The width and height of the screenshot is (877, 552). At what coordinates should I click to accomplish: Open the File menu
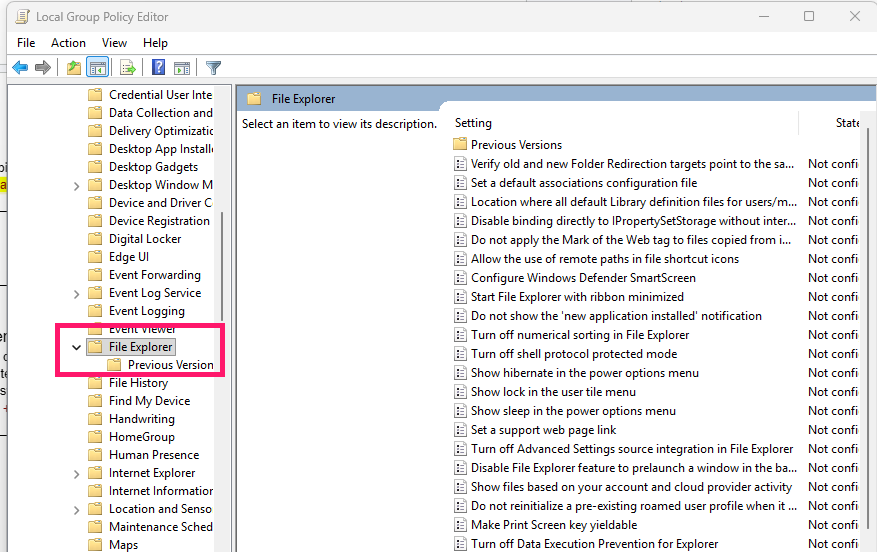pos(26,43)
